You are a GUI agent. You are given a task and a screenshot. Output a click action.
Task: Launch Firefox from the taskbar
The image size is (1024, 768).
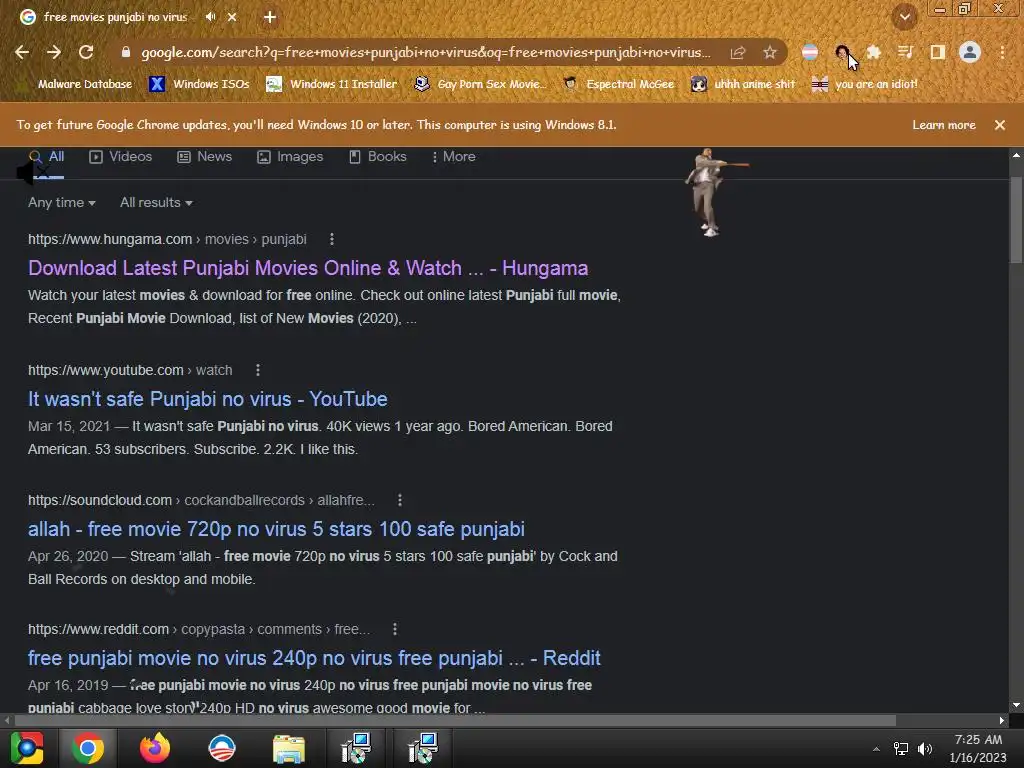point(155,748)
